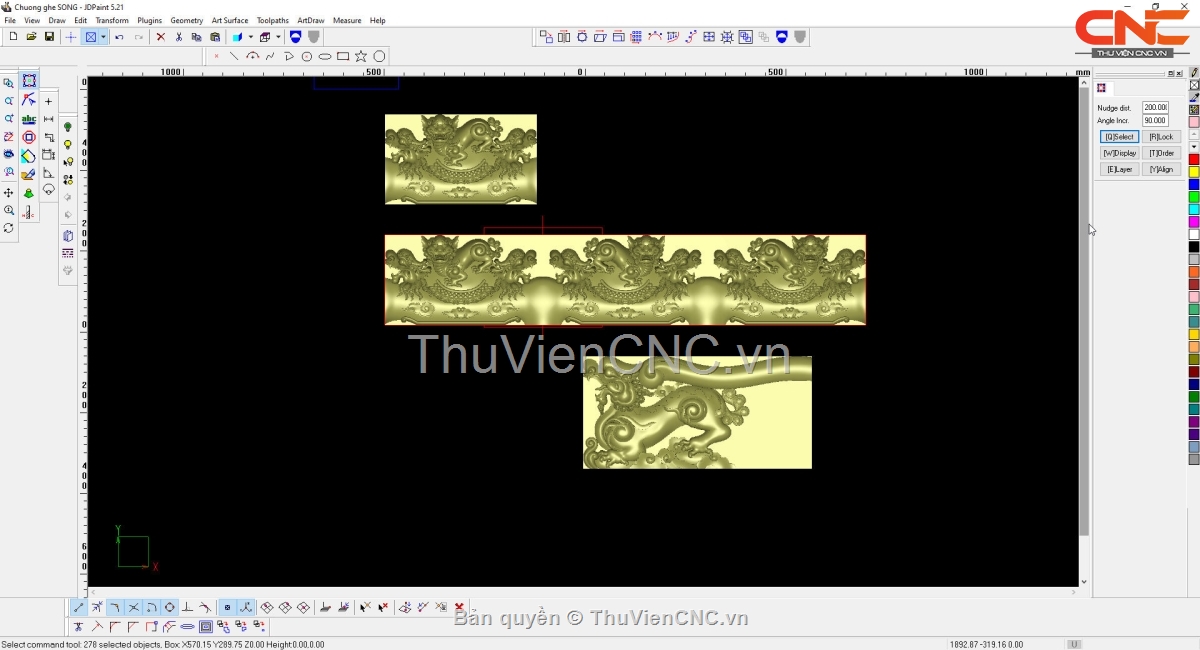The width and height of the screenshot is (1200, 650).
Task: Expand the selection box mode dropdown arrow
Action: pyautogui.click(x=103, y=37)
